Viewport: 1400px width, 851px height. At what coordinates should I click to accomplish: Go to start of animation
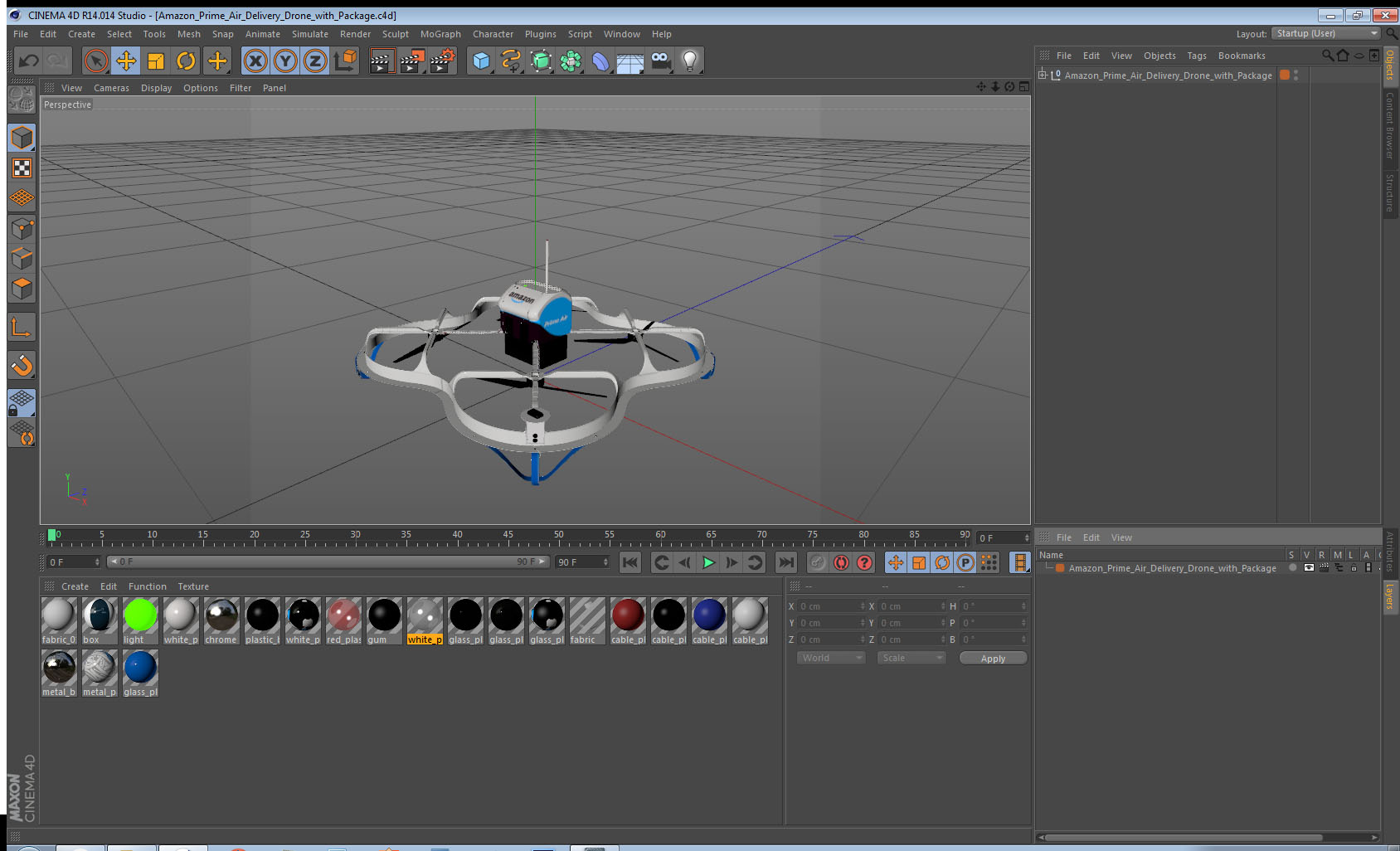(x=630, y=562)
